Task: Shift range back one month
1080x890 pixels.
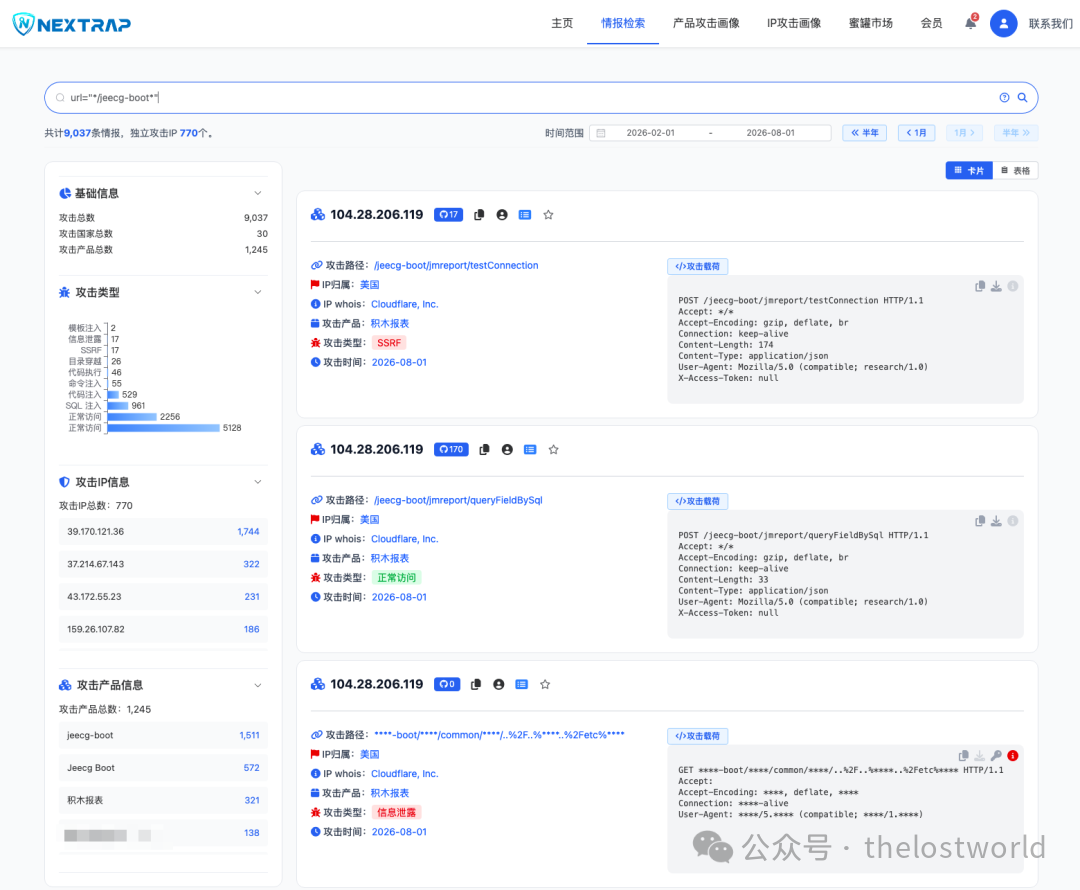Action: pos(916,133)
